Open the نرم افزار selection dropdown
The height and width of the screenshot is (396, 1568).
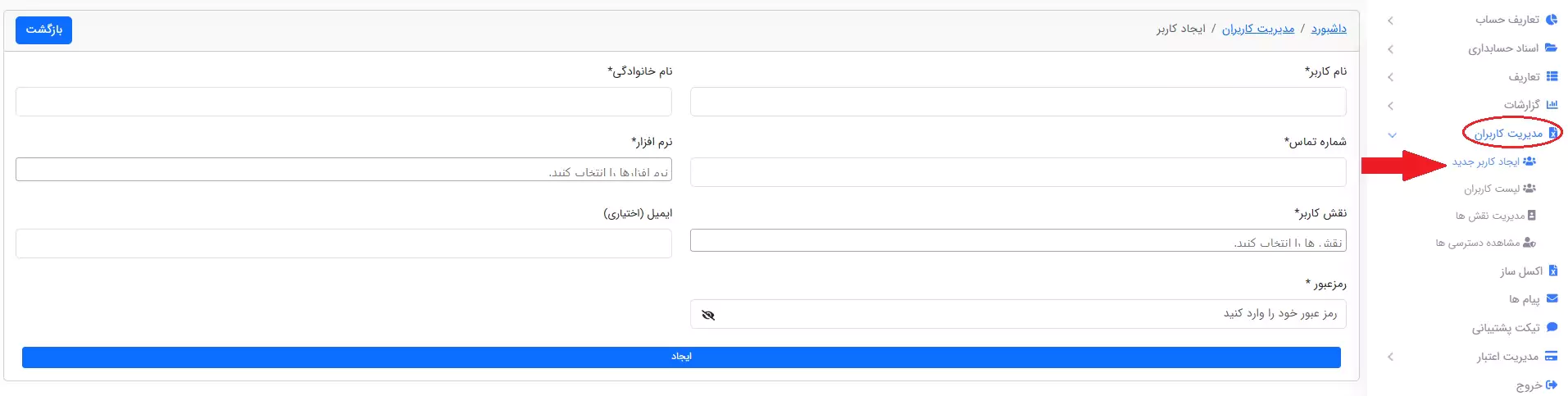343,170
